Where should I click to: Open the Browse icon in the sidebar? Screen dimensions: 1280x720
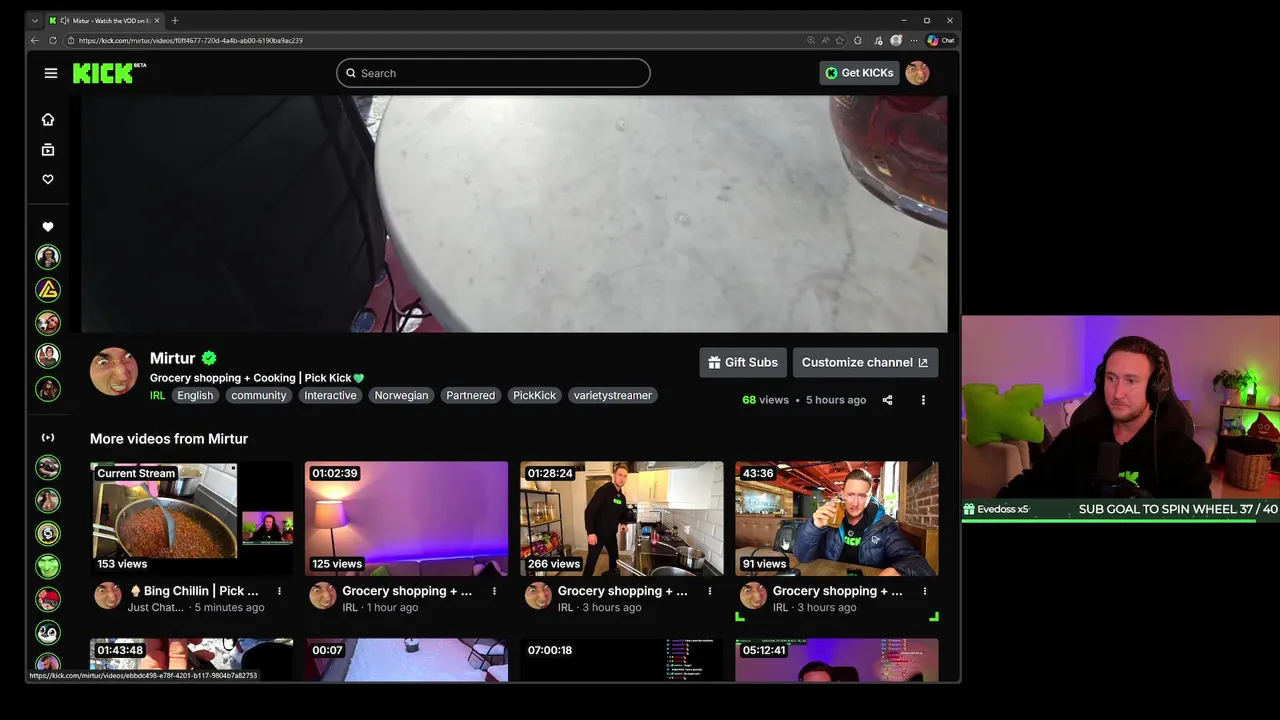coord(48,149)
